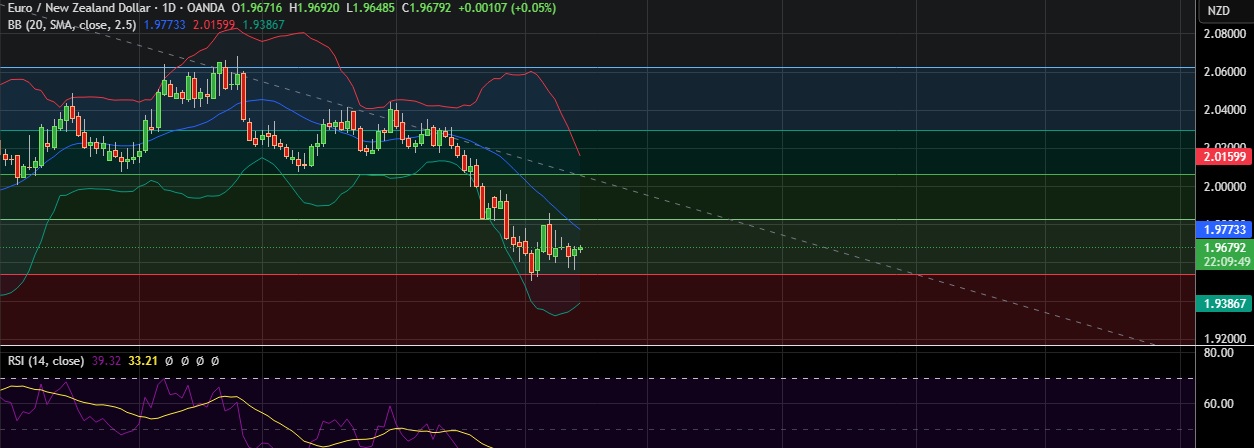Click the red 2.01599 price axis tag
The height and width of the screenshot is (448, 1254).
[1224, 156]
